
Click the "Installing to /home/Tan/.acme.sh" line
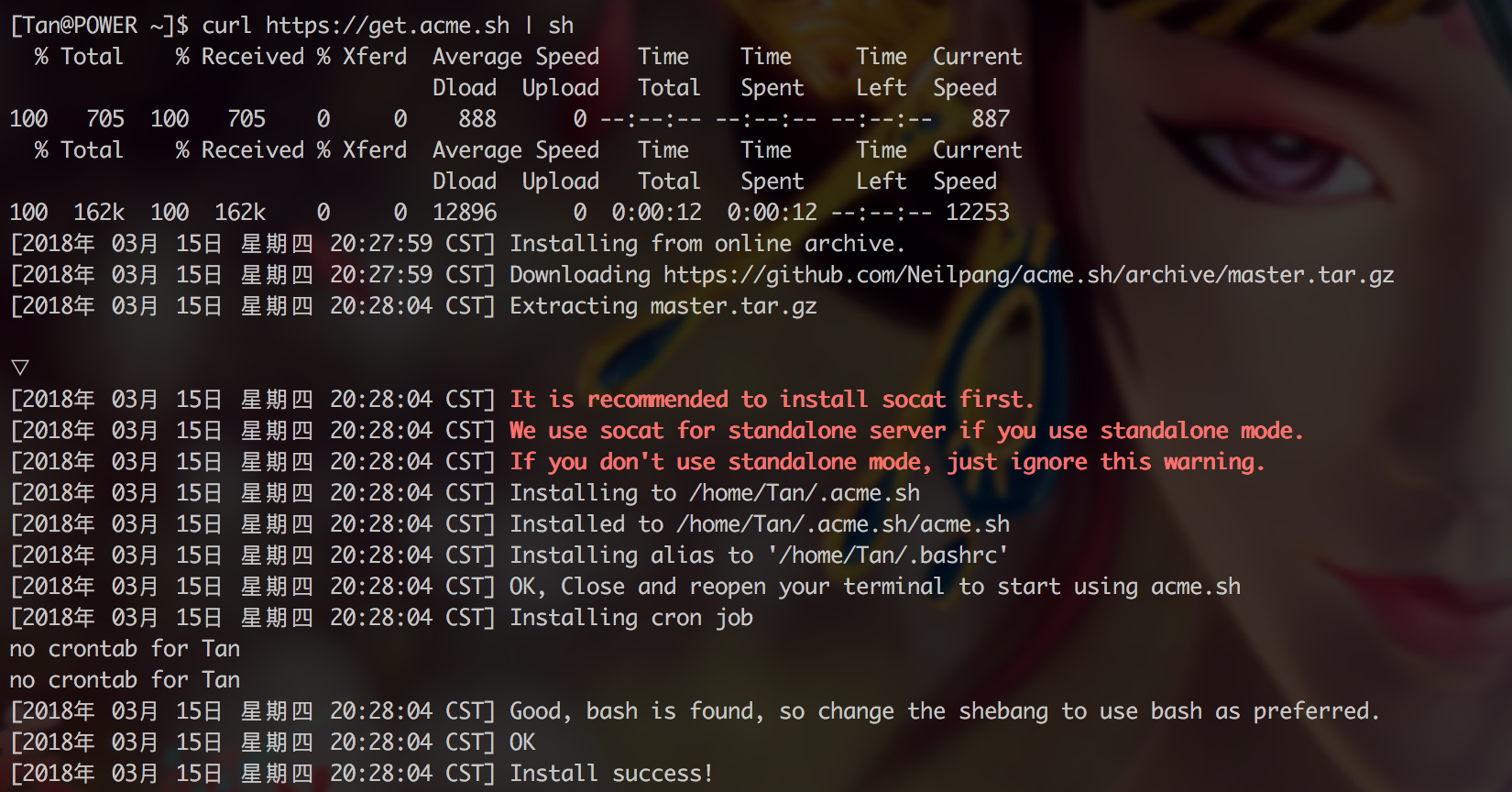pyautogui.click(x=715, y=493)
